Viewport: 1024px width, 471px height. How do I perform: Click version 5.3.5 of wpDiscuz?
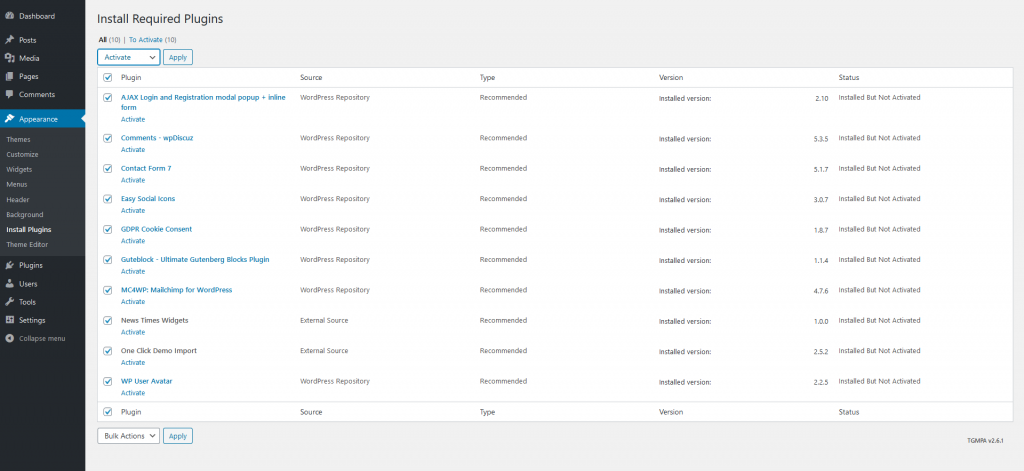(x=821, y=139)
